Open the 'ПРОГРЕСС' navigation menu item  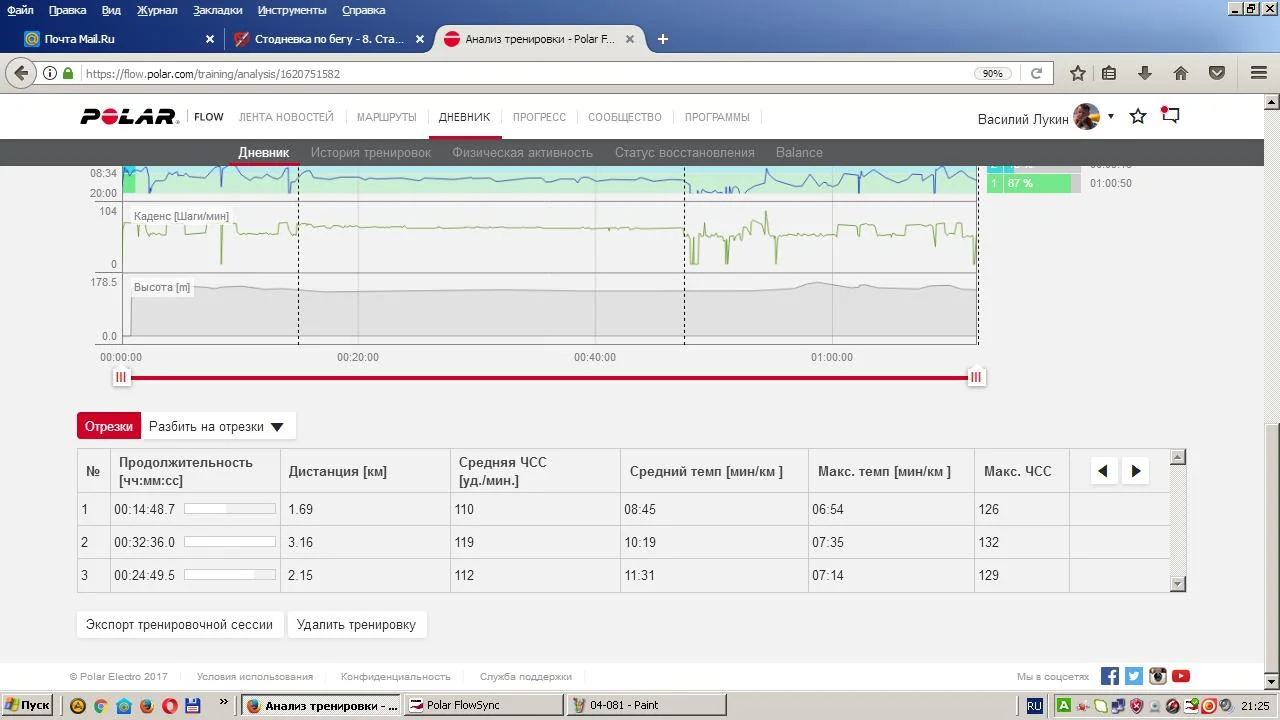coord(539,117)
